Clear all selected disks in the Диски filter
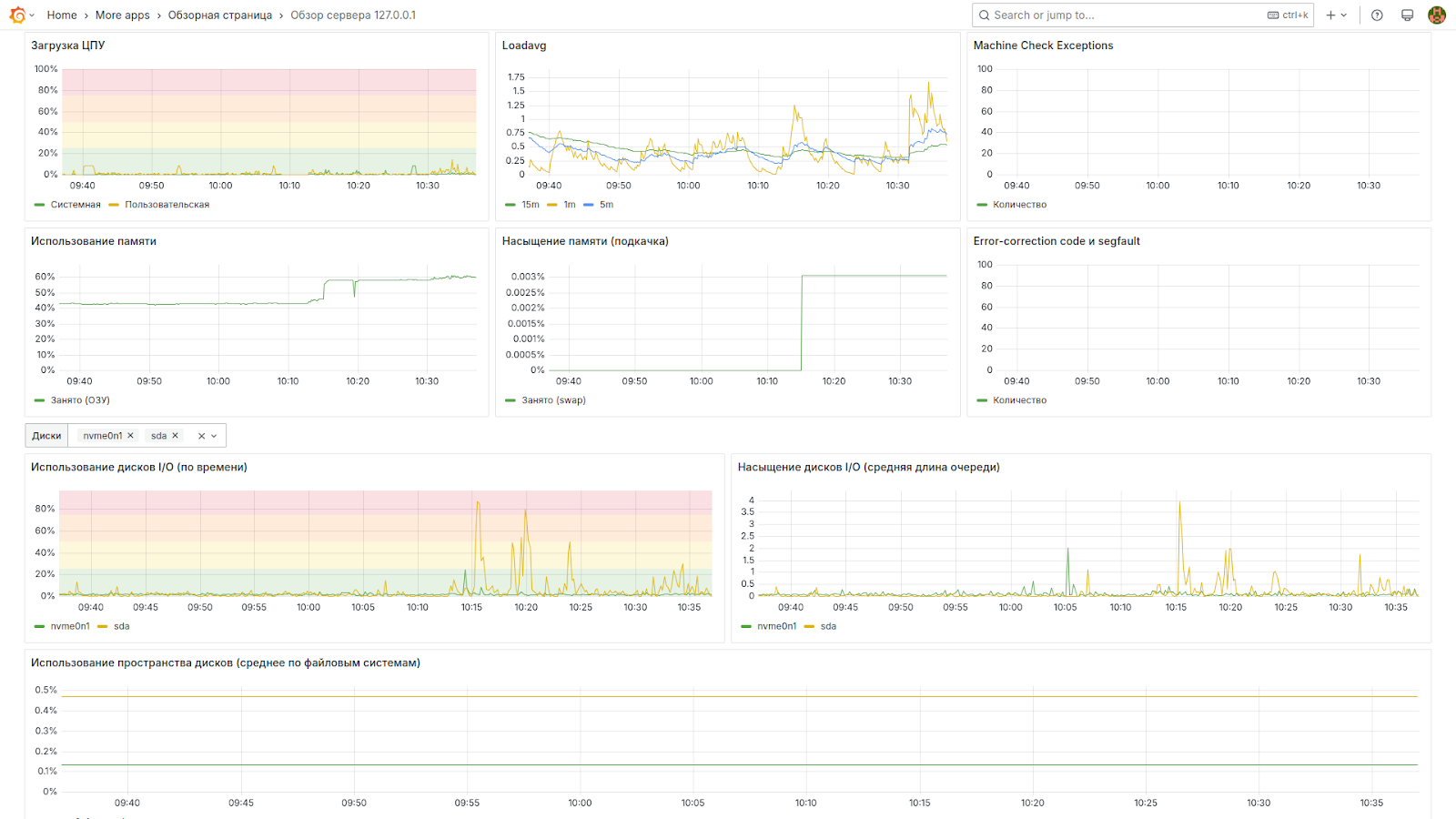Viewport: 1456px width, 819px height. [201, 436]
